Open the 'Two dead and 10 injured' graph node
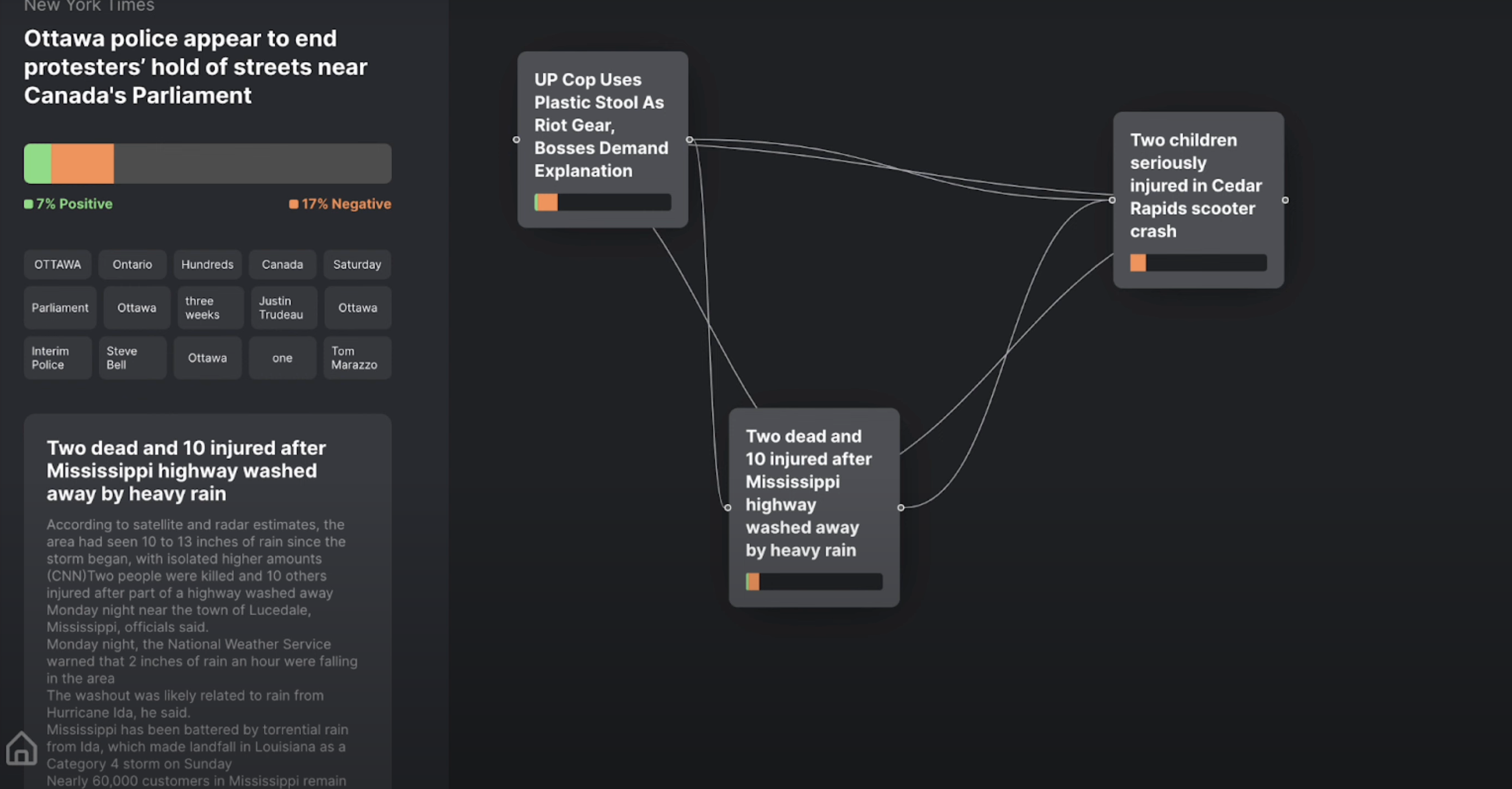The width and height of the screenshot is (1512, 789). click(x=814, y=507)
